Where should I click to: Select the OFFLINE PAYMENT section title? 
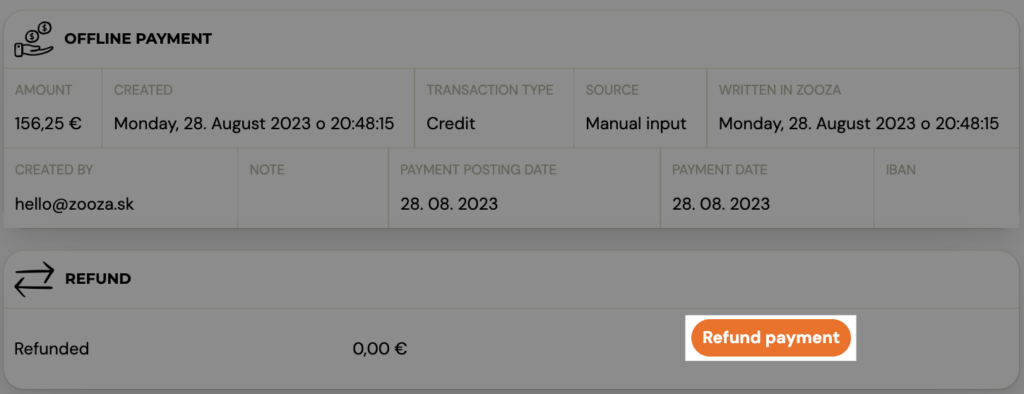coord(138,39)
